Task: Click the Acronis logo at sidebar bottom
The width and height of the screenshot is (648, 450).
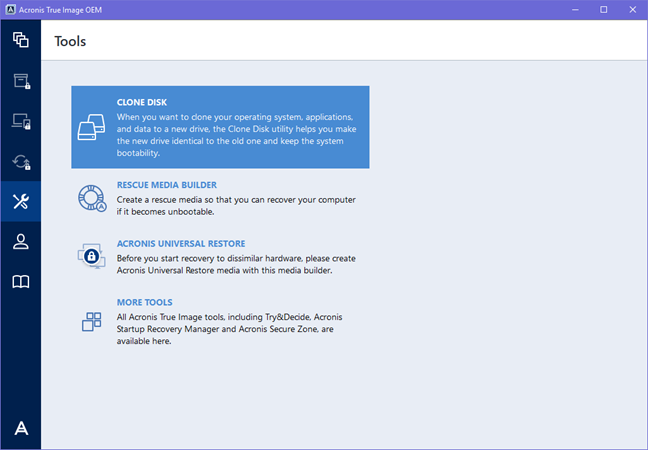Action: pos(21,428)
